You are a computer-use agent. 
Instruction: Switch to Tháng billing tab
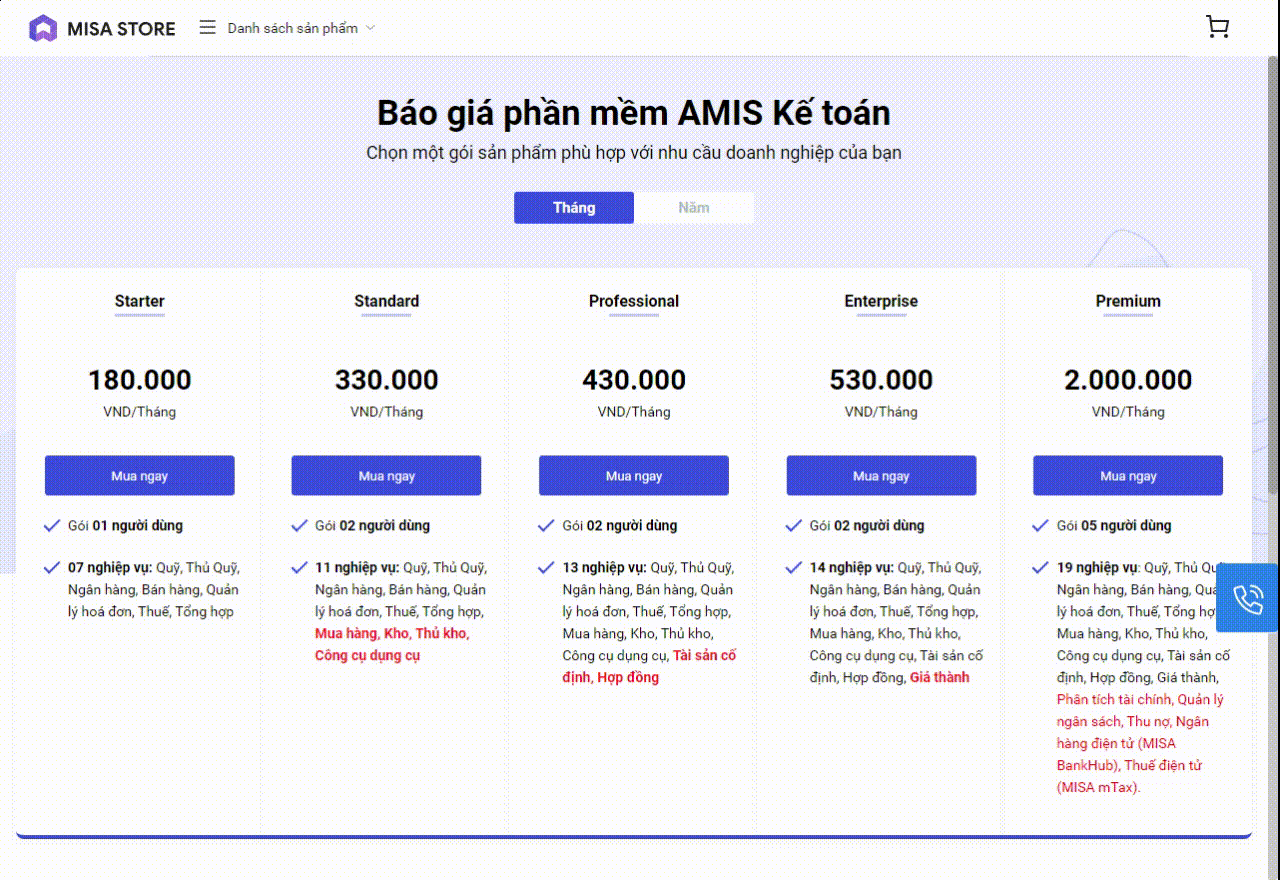point(574,208)
